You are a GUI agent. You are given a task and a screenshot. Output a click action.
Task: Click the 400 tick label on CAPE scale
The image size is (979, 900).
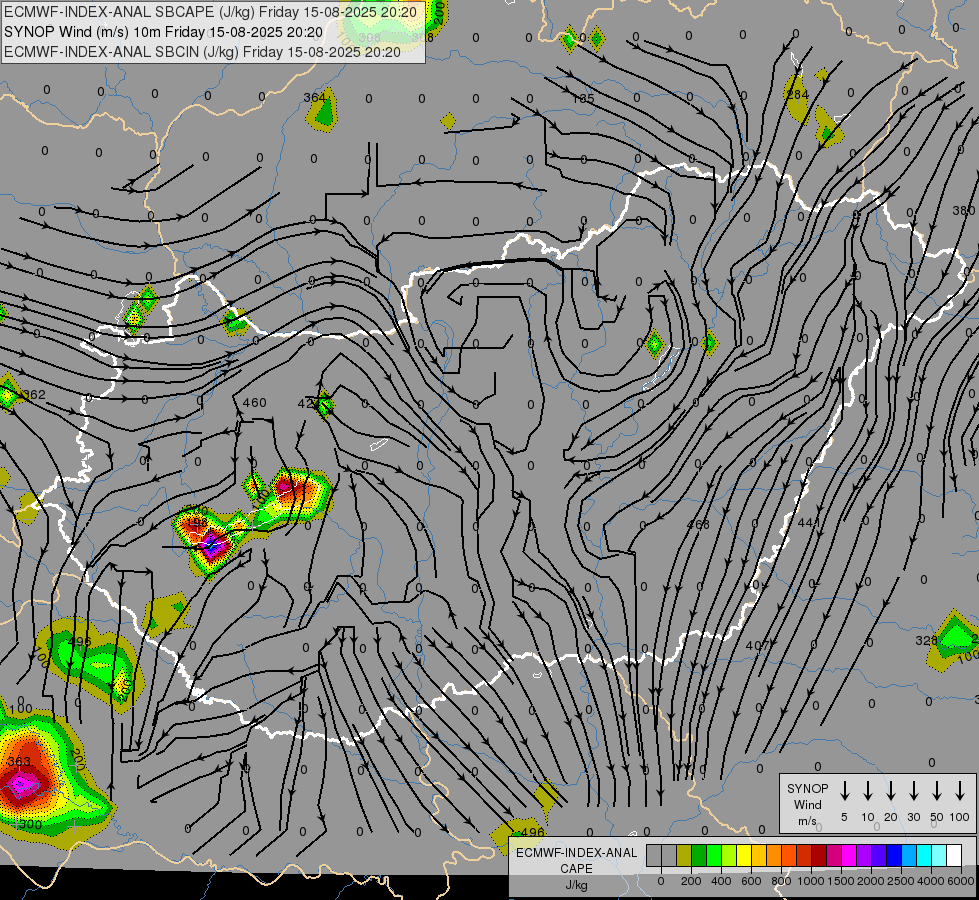click(721, 881)
